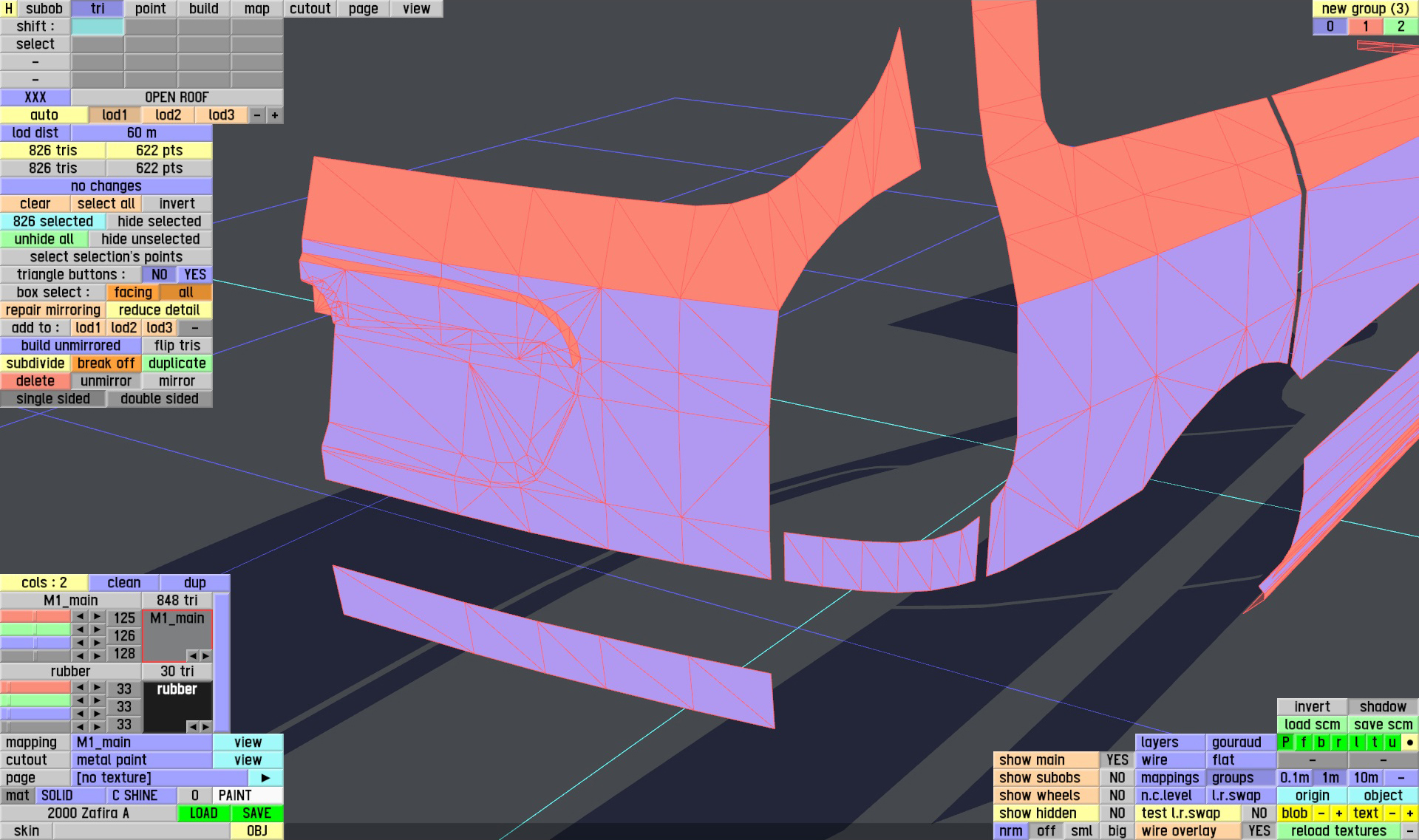The width and height of the screenshot is (1419, 840).
Task: Switch to the point tab
Action: (150, 9)
